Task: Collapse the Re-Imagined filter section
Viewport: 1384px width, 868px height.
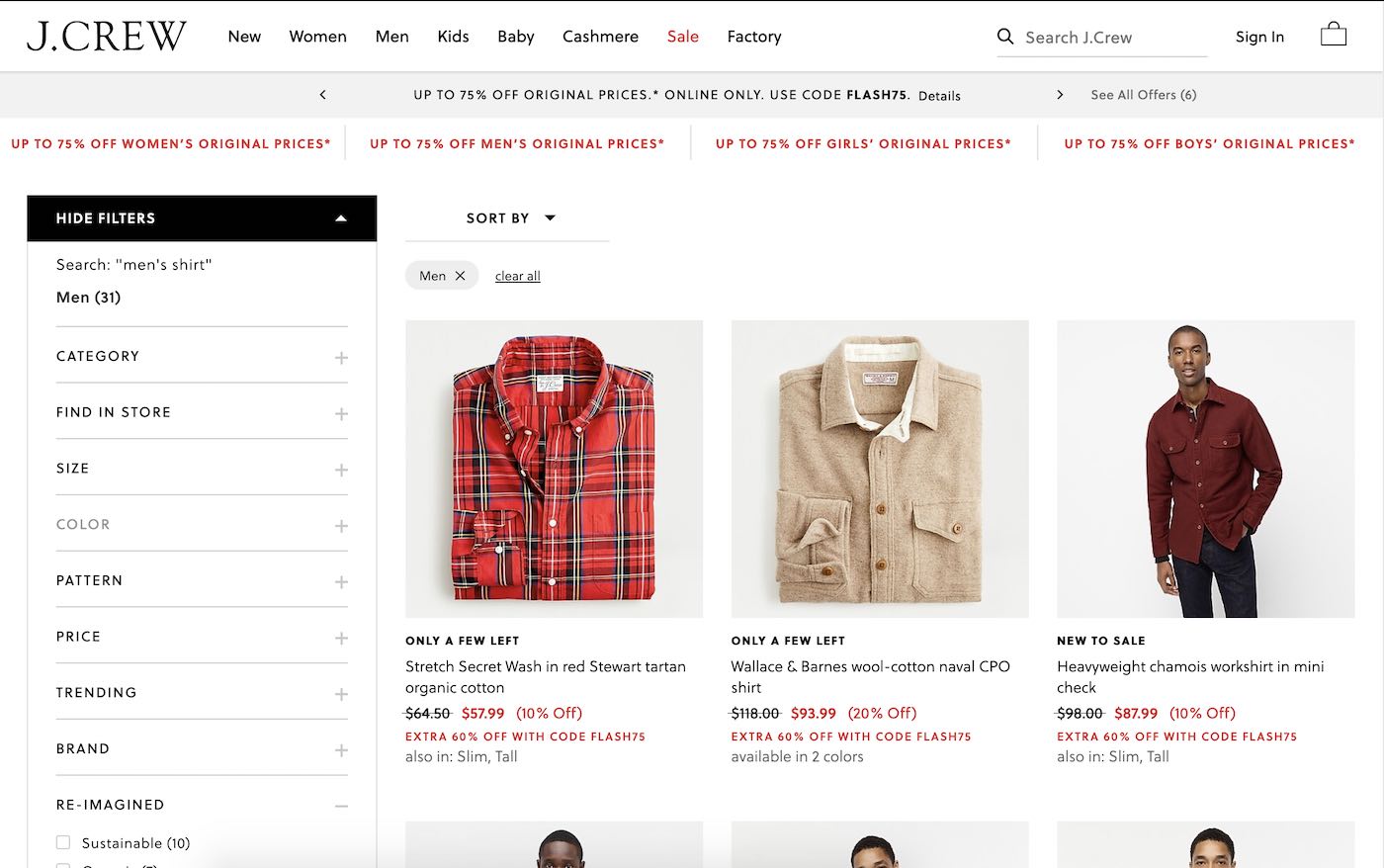Action: click(341, 806)
